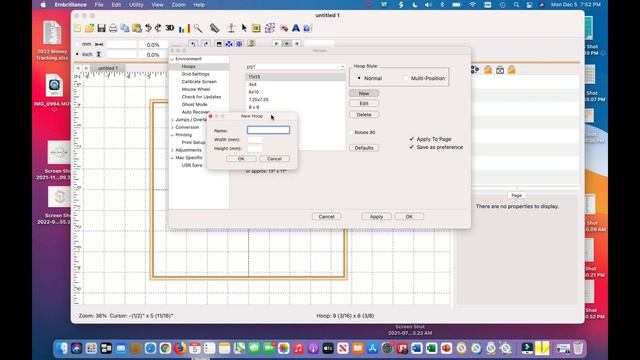Viewport: 640px width, 360px height.
Task: Save with the floppy disk icon
Action: click(101, 28)
